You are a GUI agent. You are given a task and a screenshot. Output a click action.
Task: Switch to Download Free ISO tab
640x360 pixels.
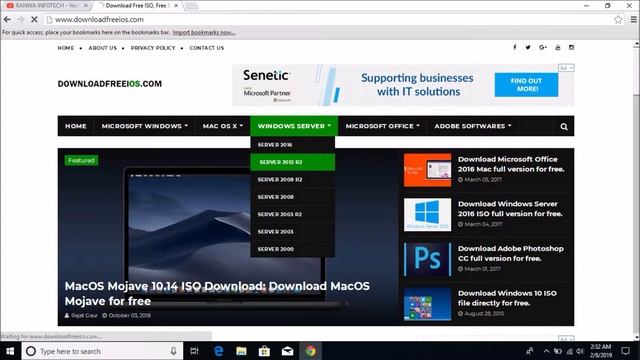click(x=138, y=6)
